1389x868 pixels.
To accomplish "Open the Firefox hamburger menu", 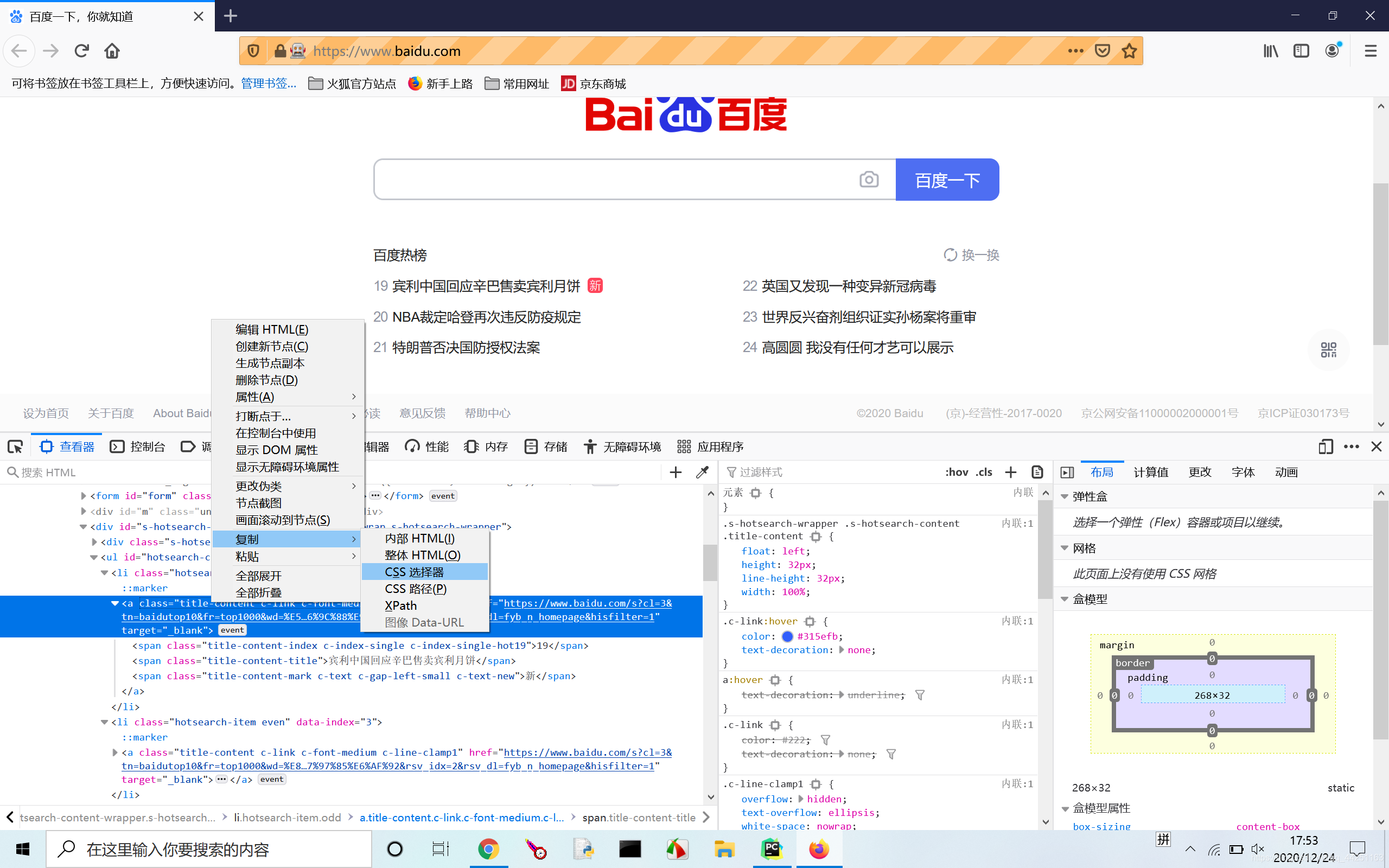I will [x=1371, y=51].
